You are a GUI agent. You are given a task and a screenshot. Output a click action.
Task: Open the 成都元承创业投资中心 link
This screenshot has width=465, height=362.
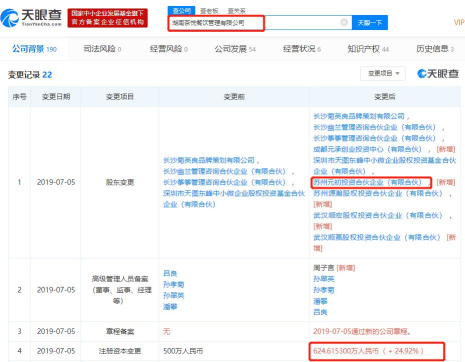point(367,149)
